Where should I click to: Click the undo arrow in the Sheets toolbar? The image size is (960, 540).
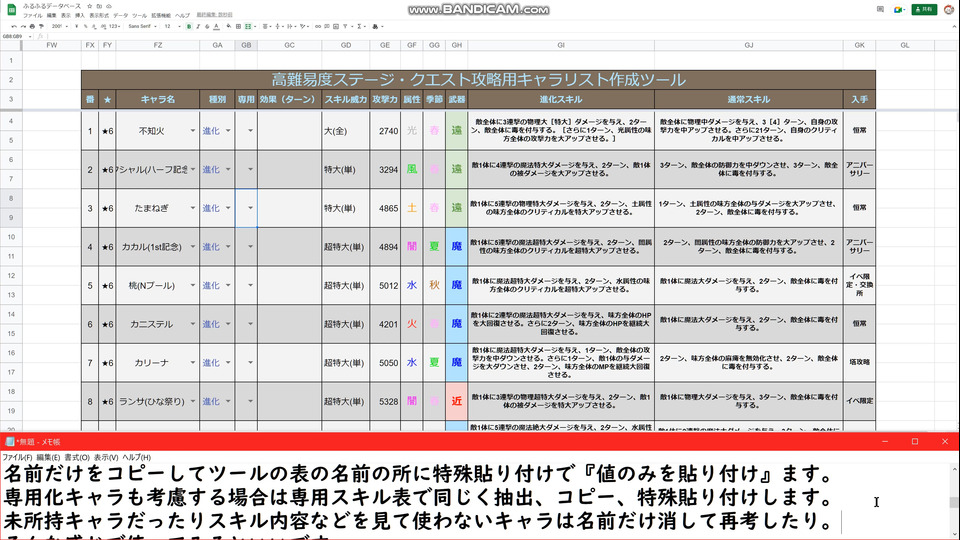click(14, 26)
